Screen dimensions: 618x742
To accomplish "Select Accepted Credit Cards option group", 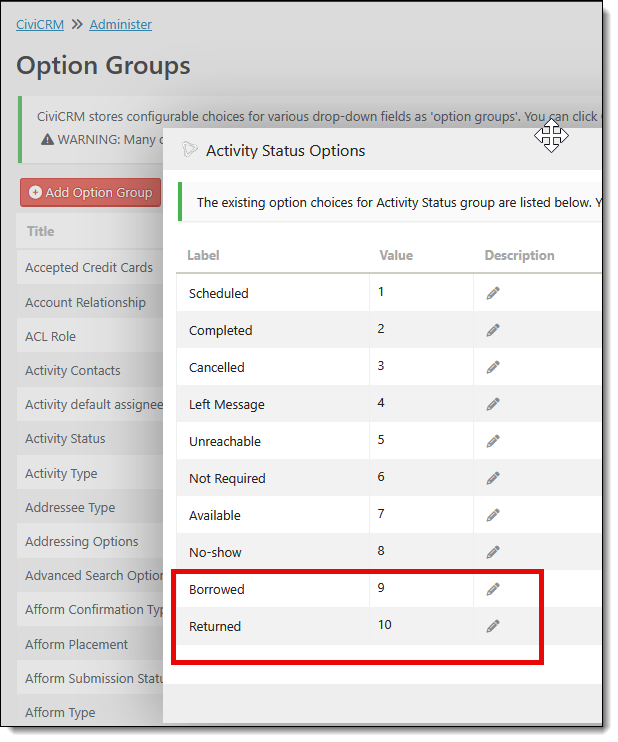I will [89, 267].
